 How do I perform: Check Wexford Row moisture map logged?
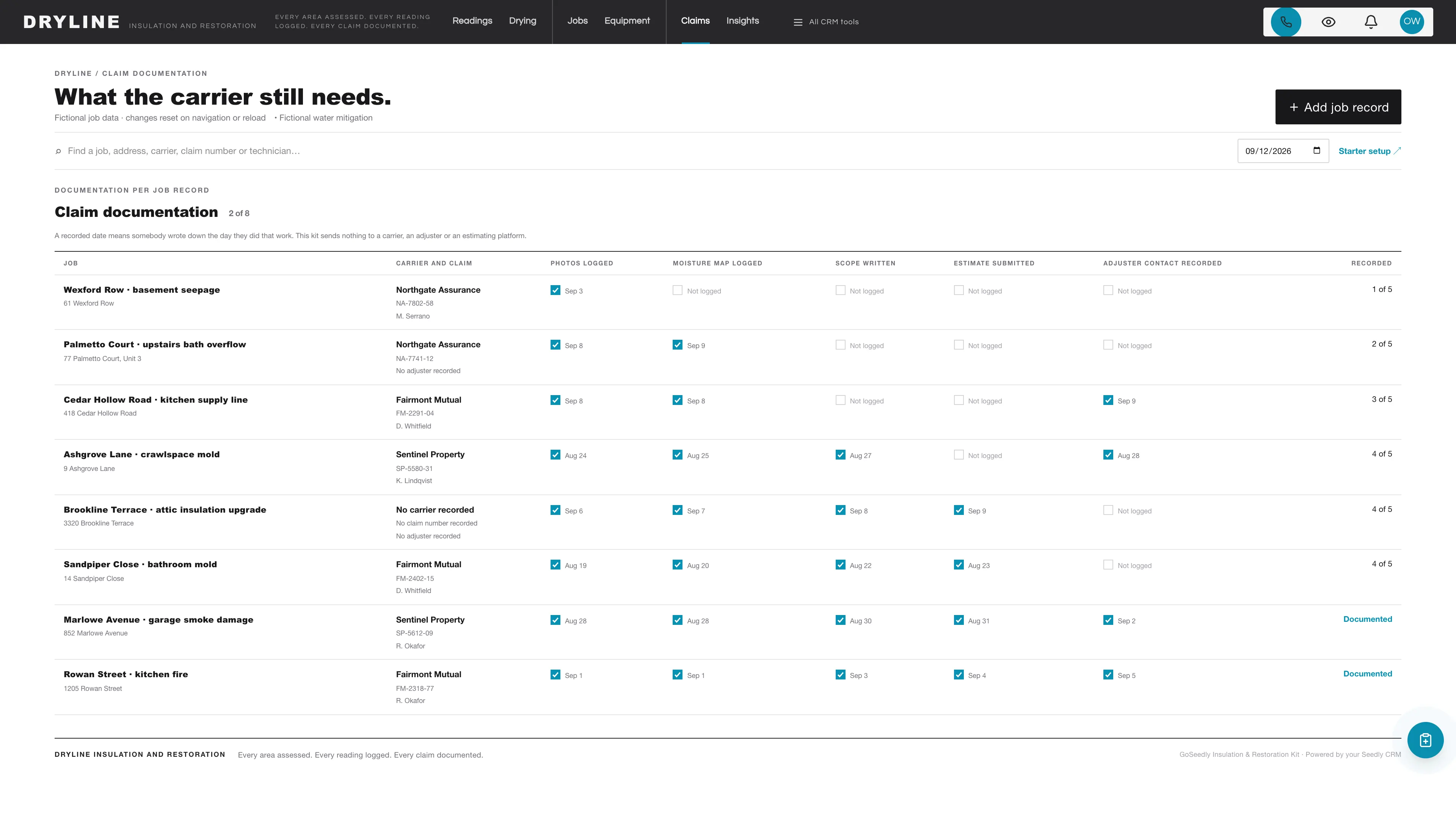(677, 290)
